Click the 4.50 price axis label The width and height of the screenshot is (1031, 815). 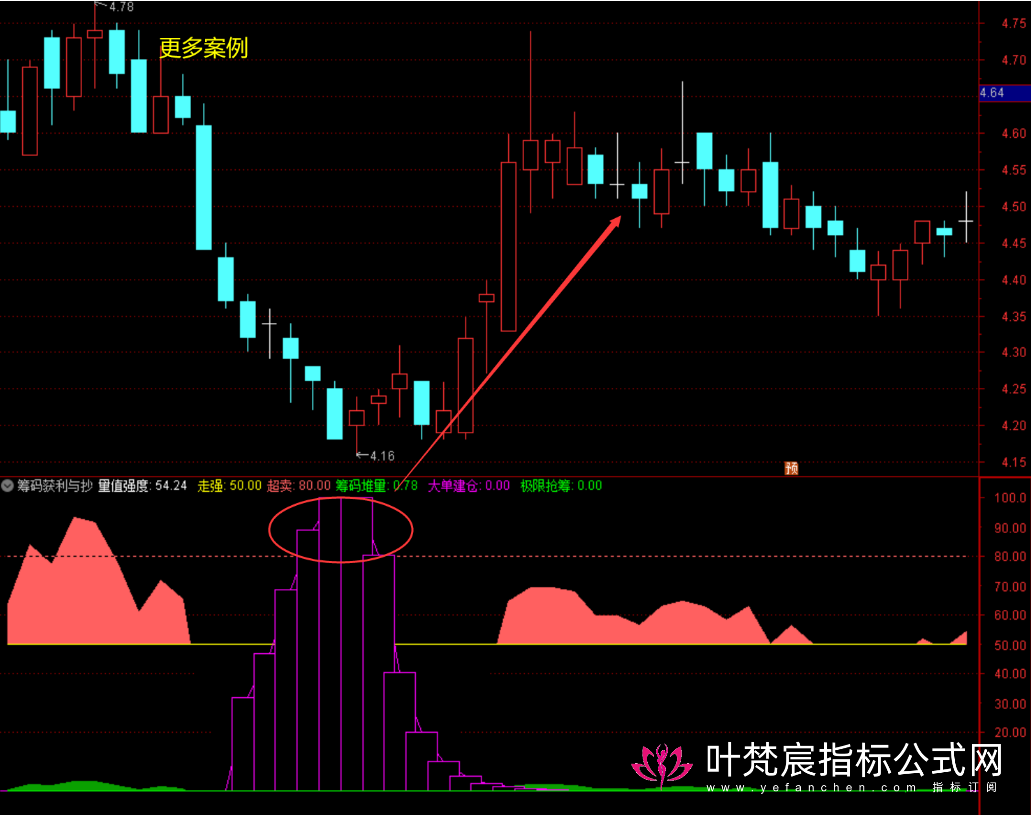pyautogui.click(x=1013, y=207)
